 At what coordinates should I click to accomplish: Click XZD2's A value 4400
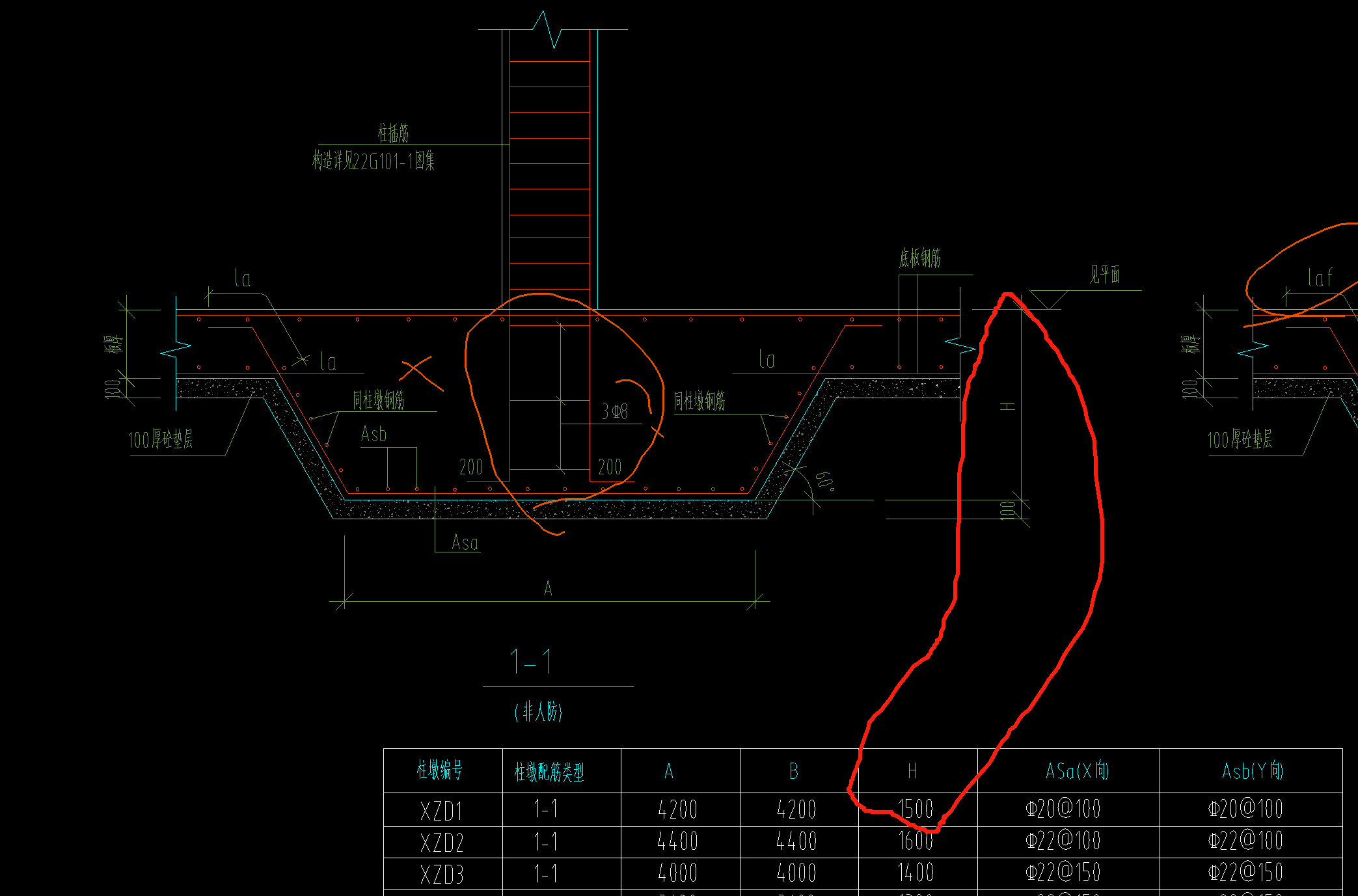[x=678, y=841]
